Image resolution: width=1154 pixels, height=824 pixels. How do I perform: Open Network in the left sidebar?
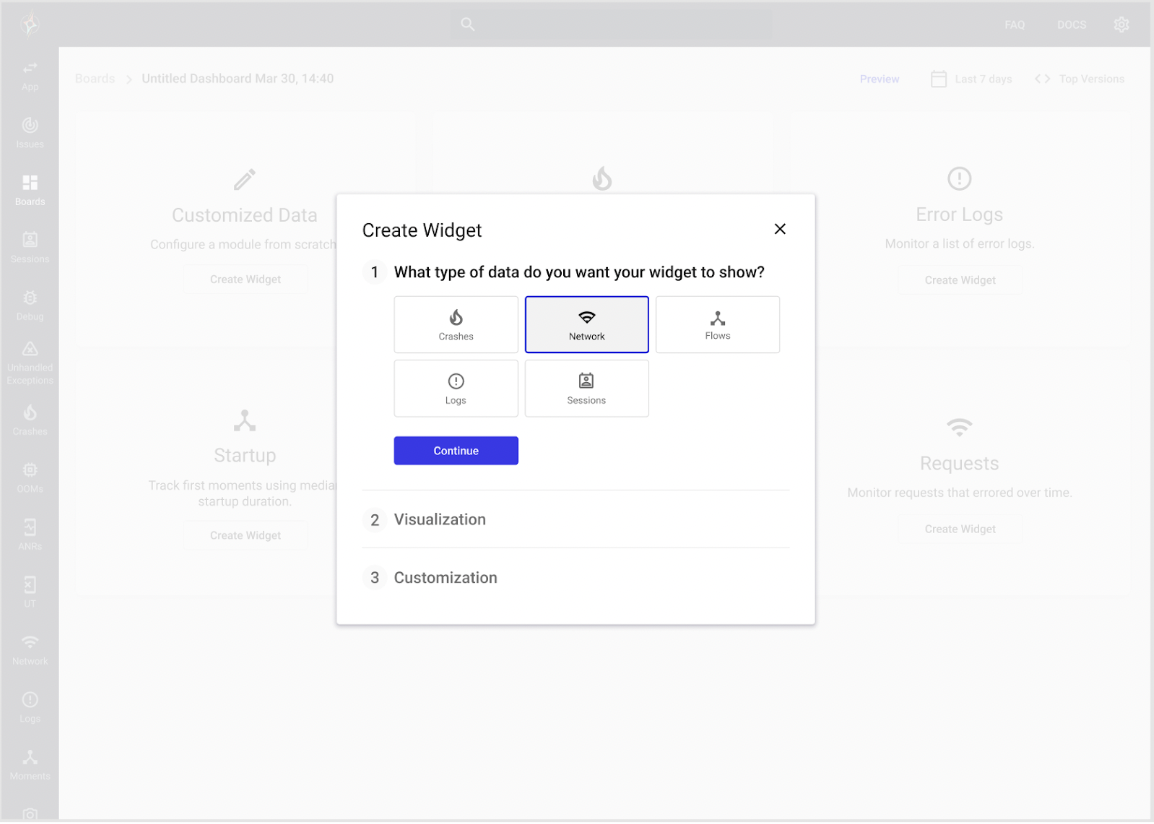pos(29,650)
